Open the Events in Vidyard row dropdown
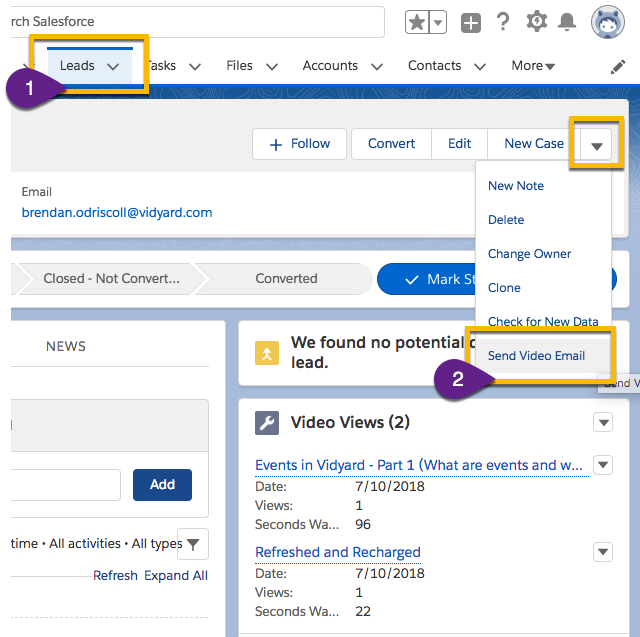This screenshot has height=637, width=640. click(x=603, y=465)
